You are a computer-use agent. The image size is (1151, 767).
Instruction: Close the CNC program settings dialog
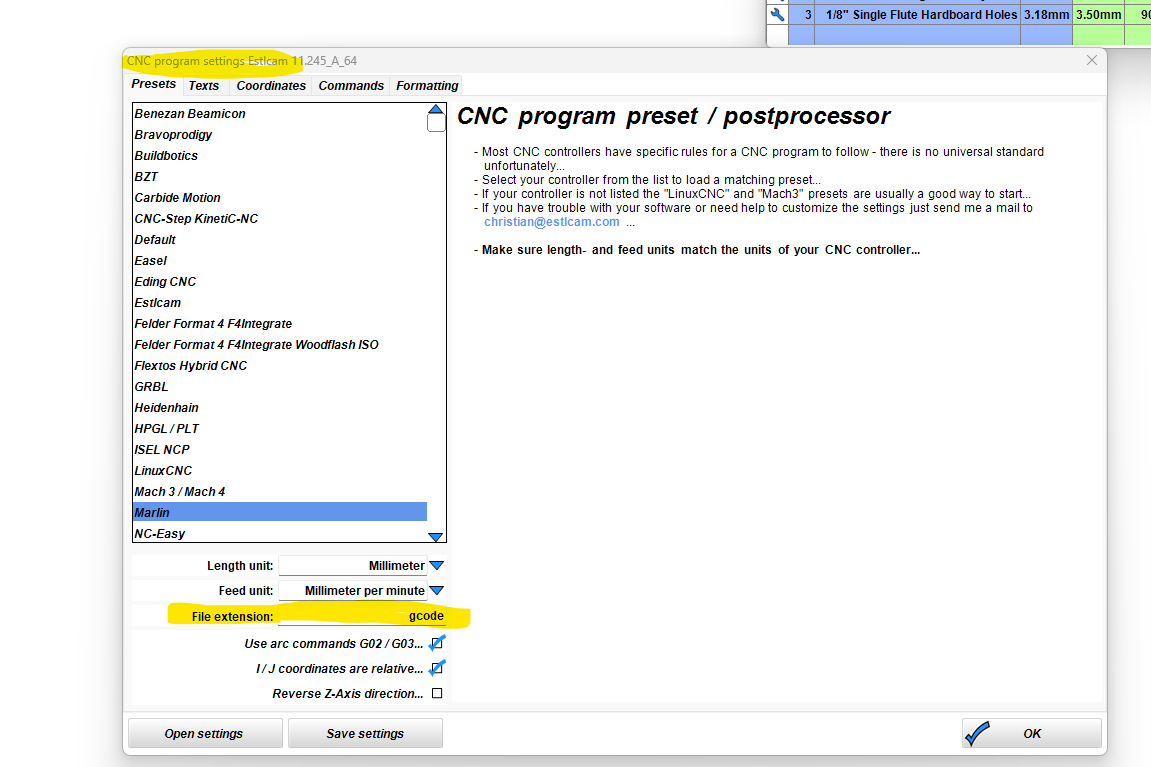point(1091,60)
